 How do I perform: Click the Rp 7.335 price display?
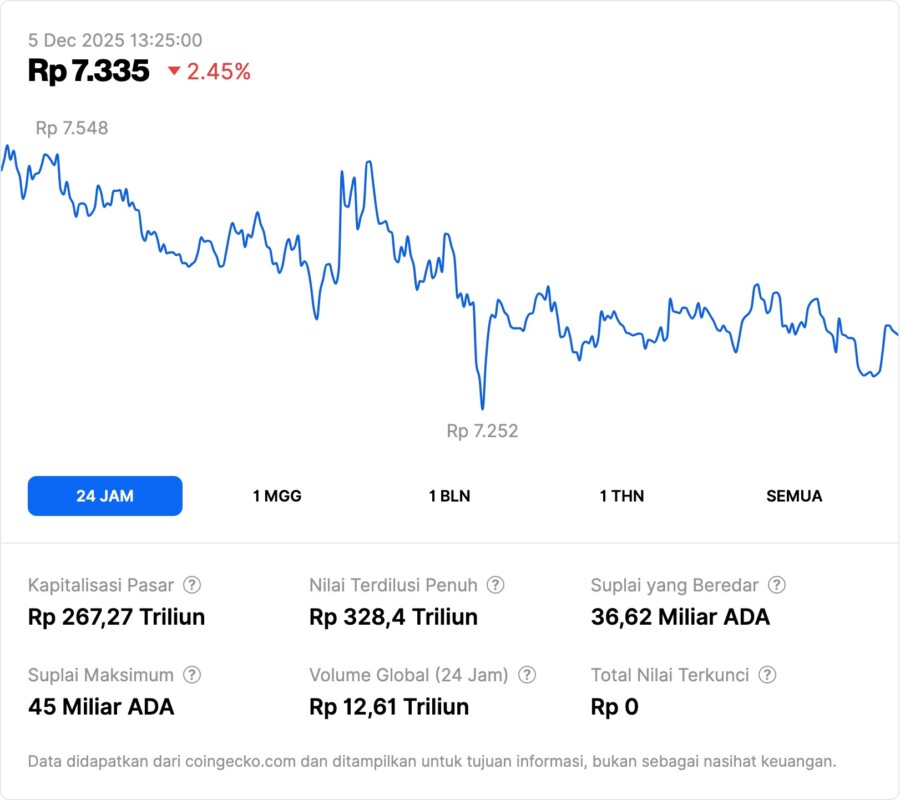[x=88, y=71]
